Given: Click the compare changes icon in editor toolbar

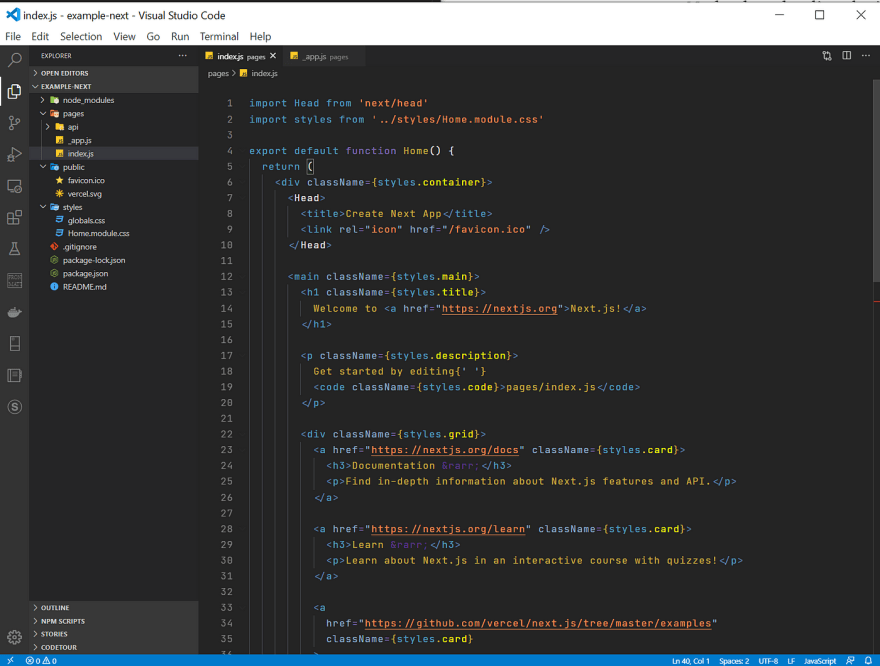Looking at the screenshot, I should [x=827, y=56].
